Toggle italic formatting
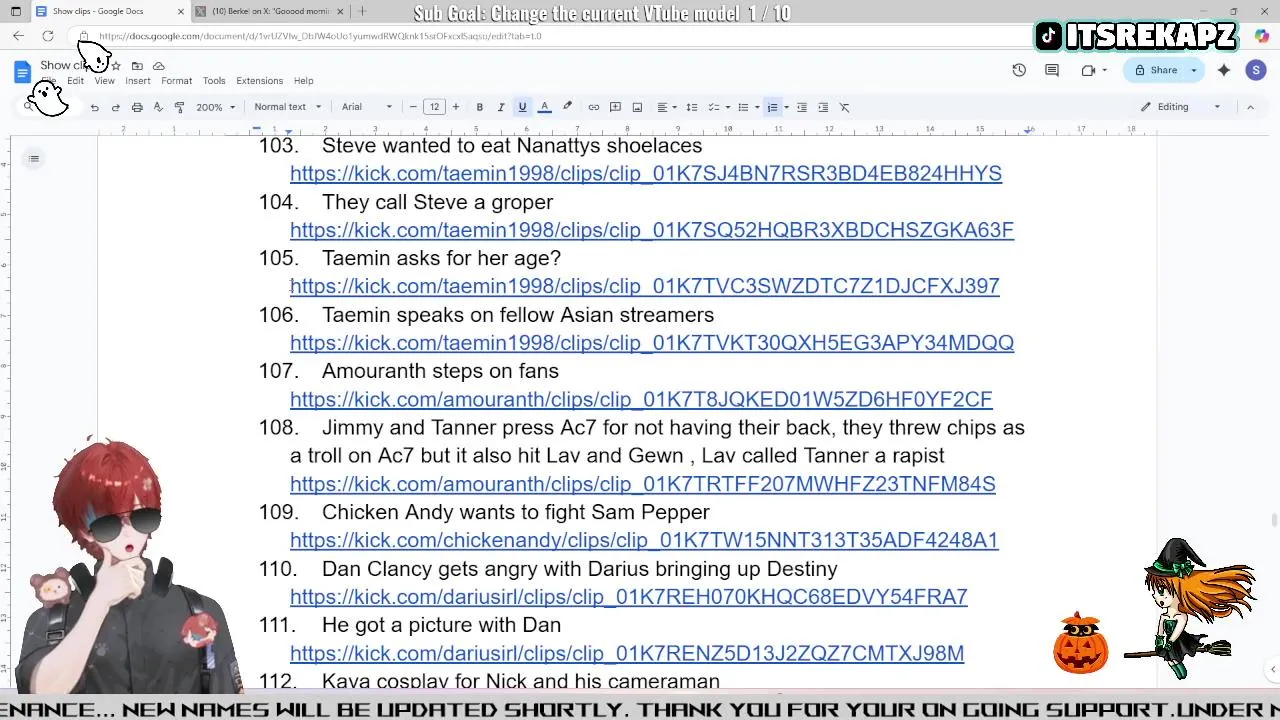 click(x=500, y=107)
